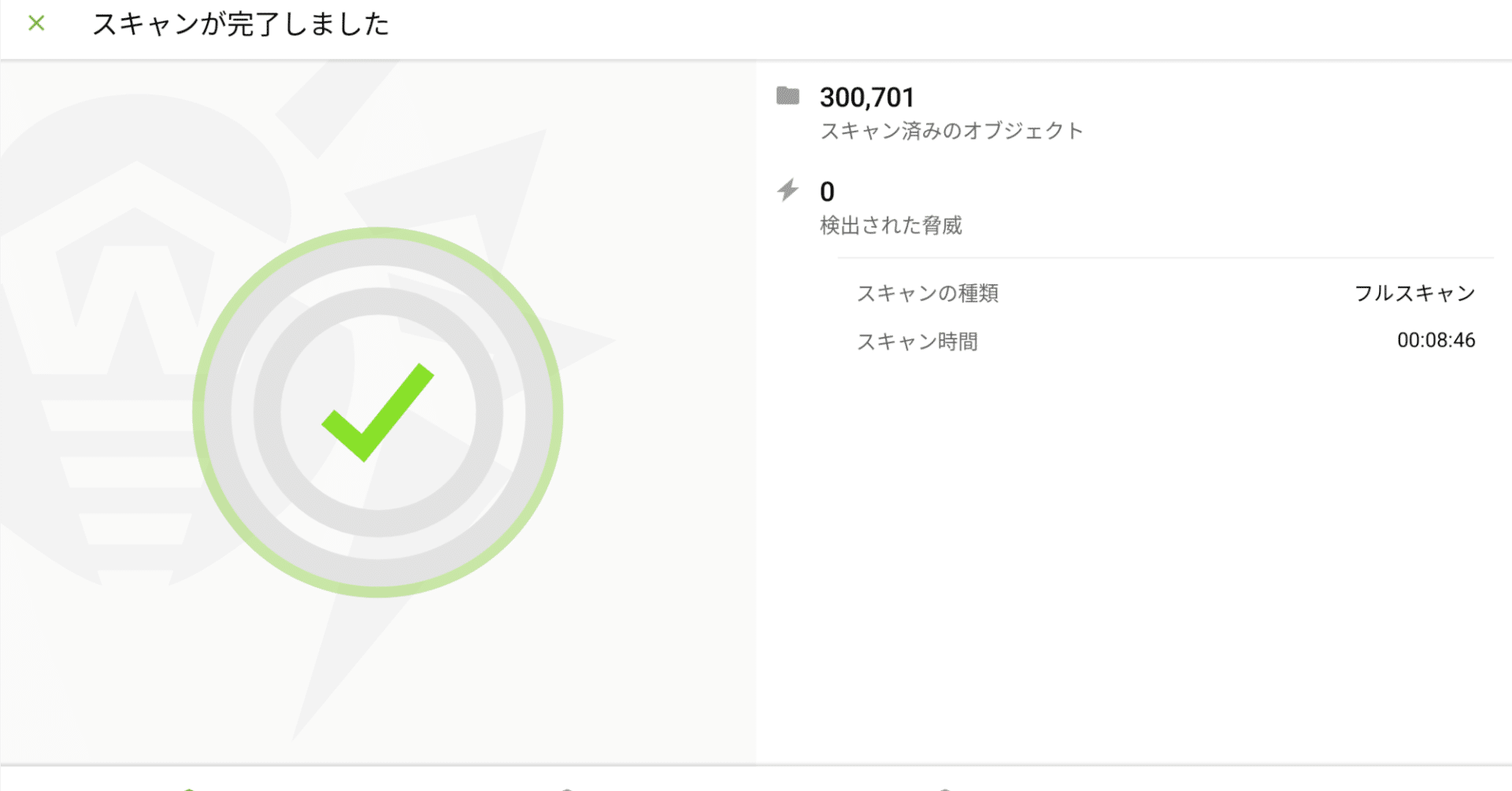
Task: Click the folder icon beside 300,701
Action: pos(787,97)
